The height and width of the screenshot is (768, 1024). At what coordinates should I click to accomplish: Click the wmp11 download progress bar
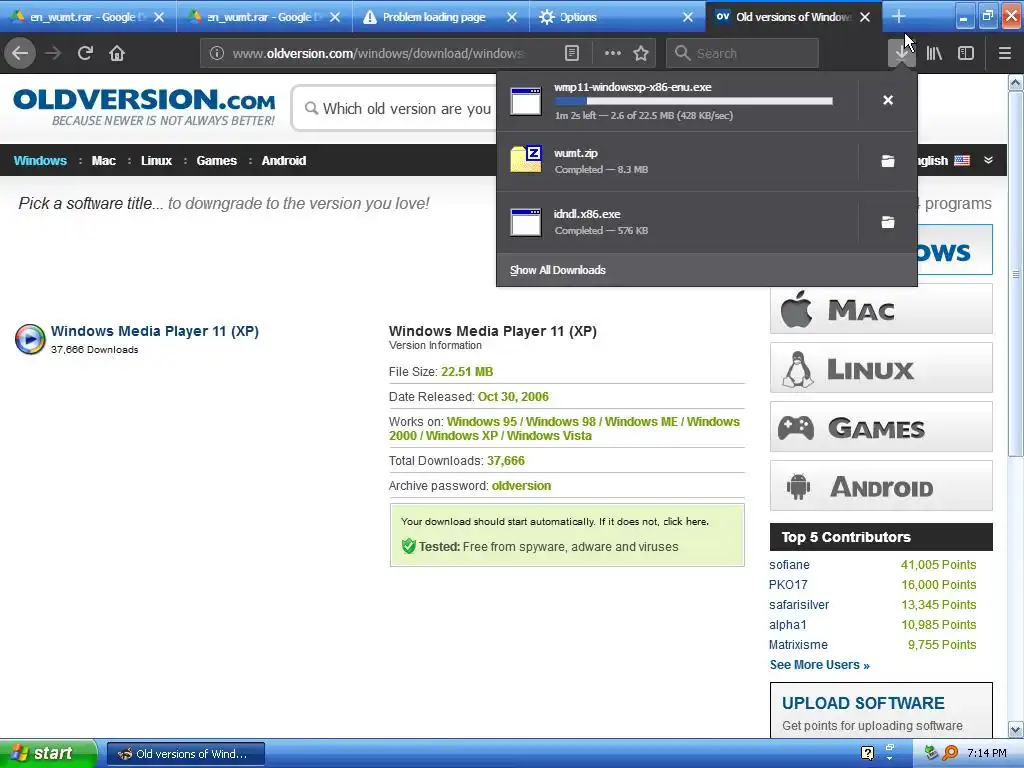coord(694,101)
